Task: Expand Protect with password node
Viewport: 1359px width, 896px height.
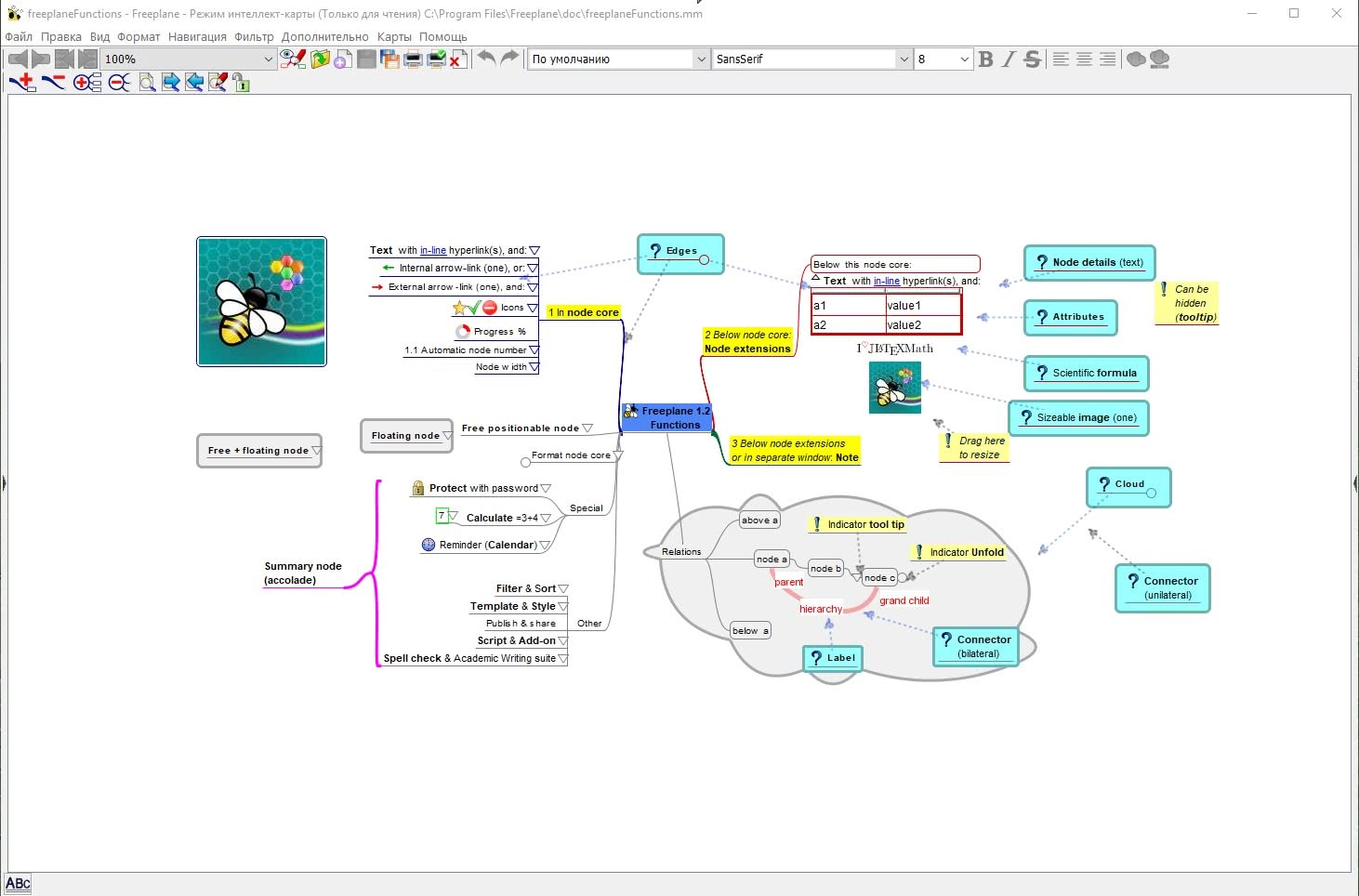Action: click(x=546, y=488)
